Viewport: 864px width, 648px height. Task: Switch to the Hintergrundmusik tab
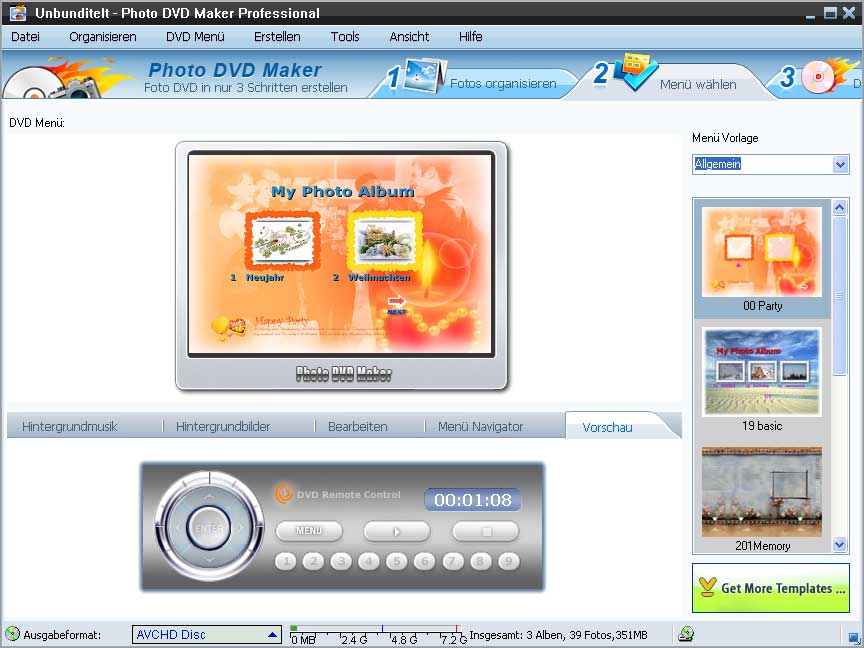click(x=70, y=426)
